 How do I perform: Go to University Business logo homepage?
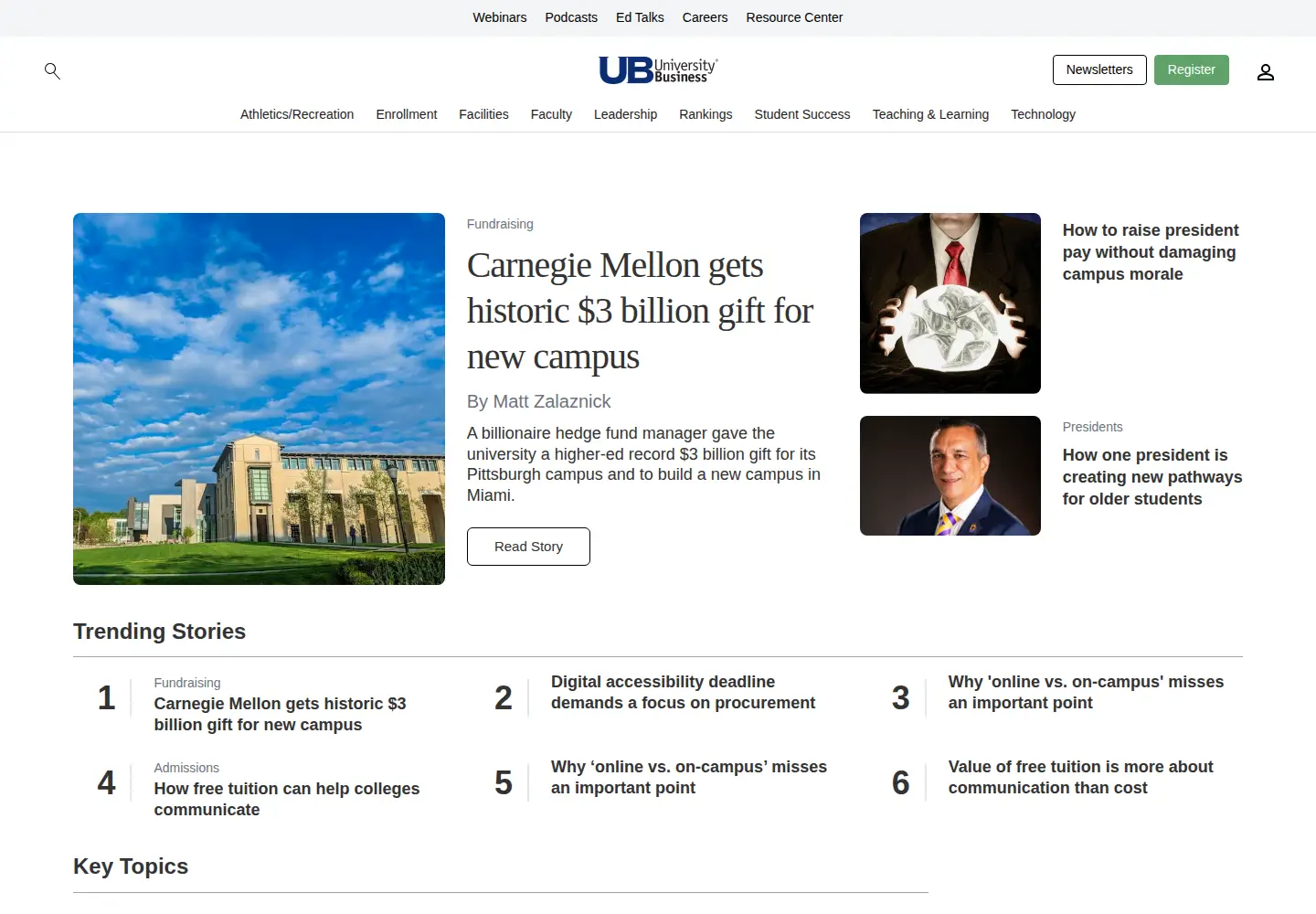[x=658, y=70]
